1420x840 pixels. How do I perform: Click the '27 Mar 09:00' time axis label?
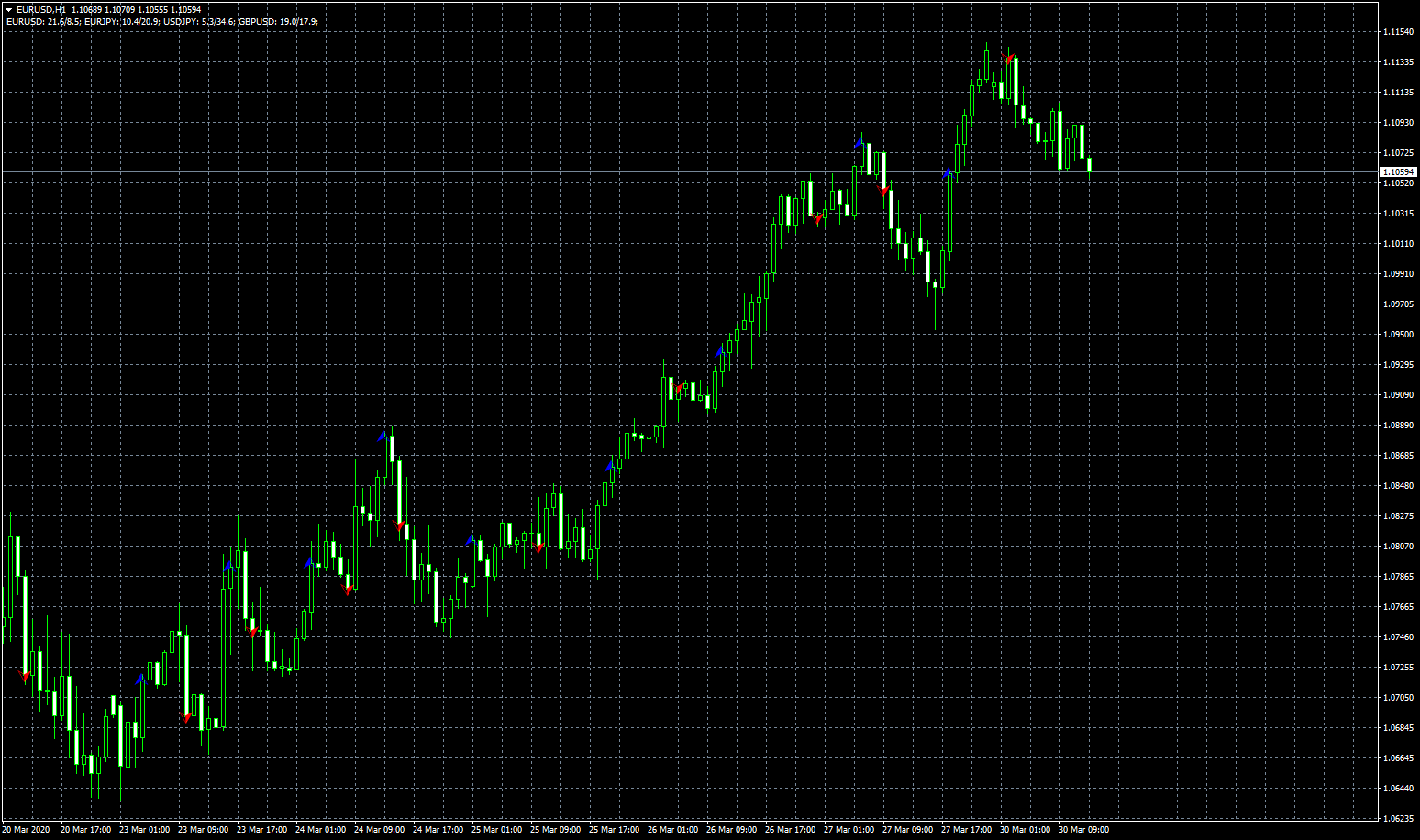(907, 830)
